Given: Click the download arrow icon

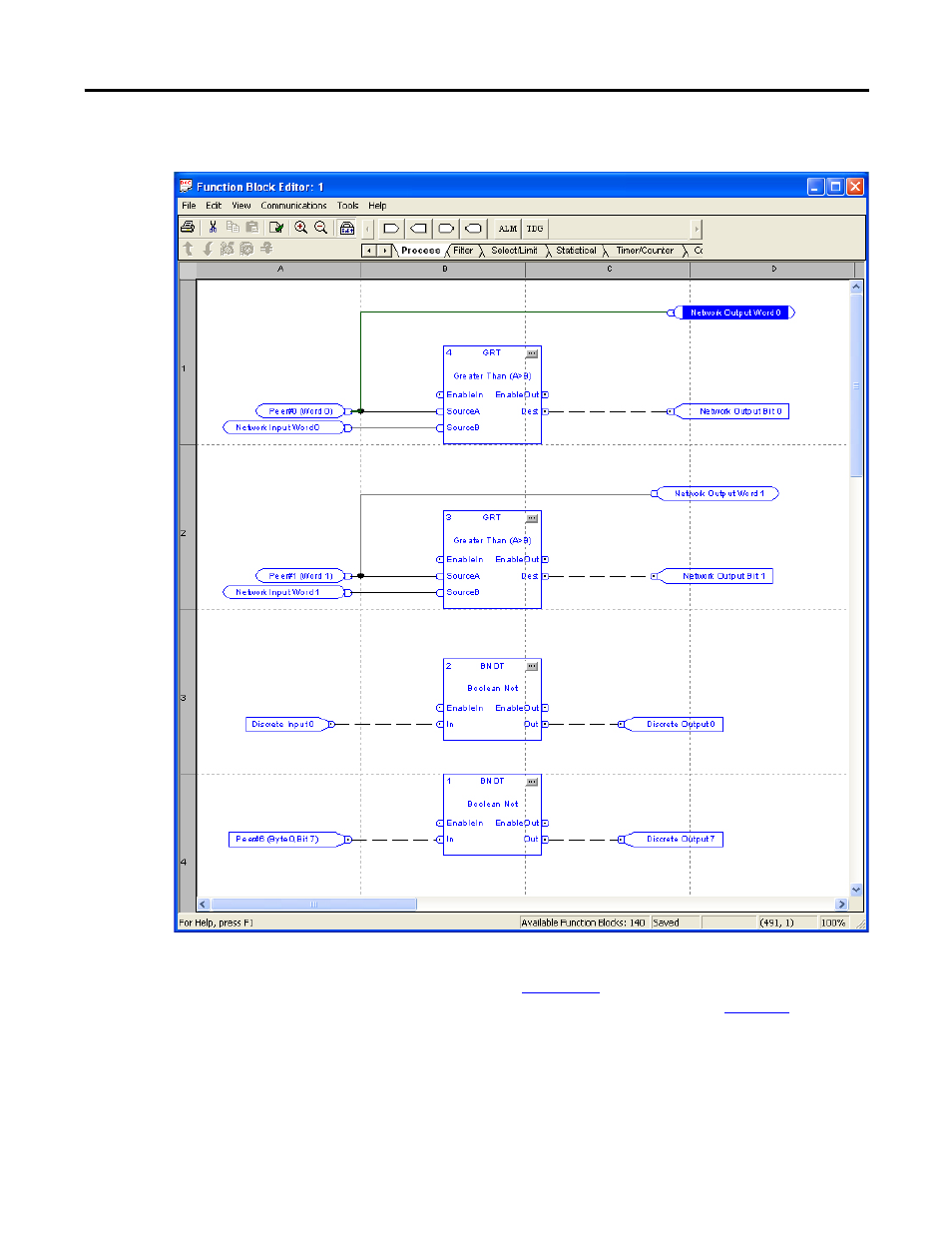Looking at the screenshot, I should point(208,249).
